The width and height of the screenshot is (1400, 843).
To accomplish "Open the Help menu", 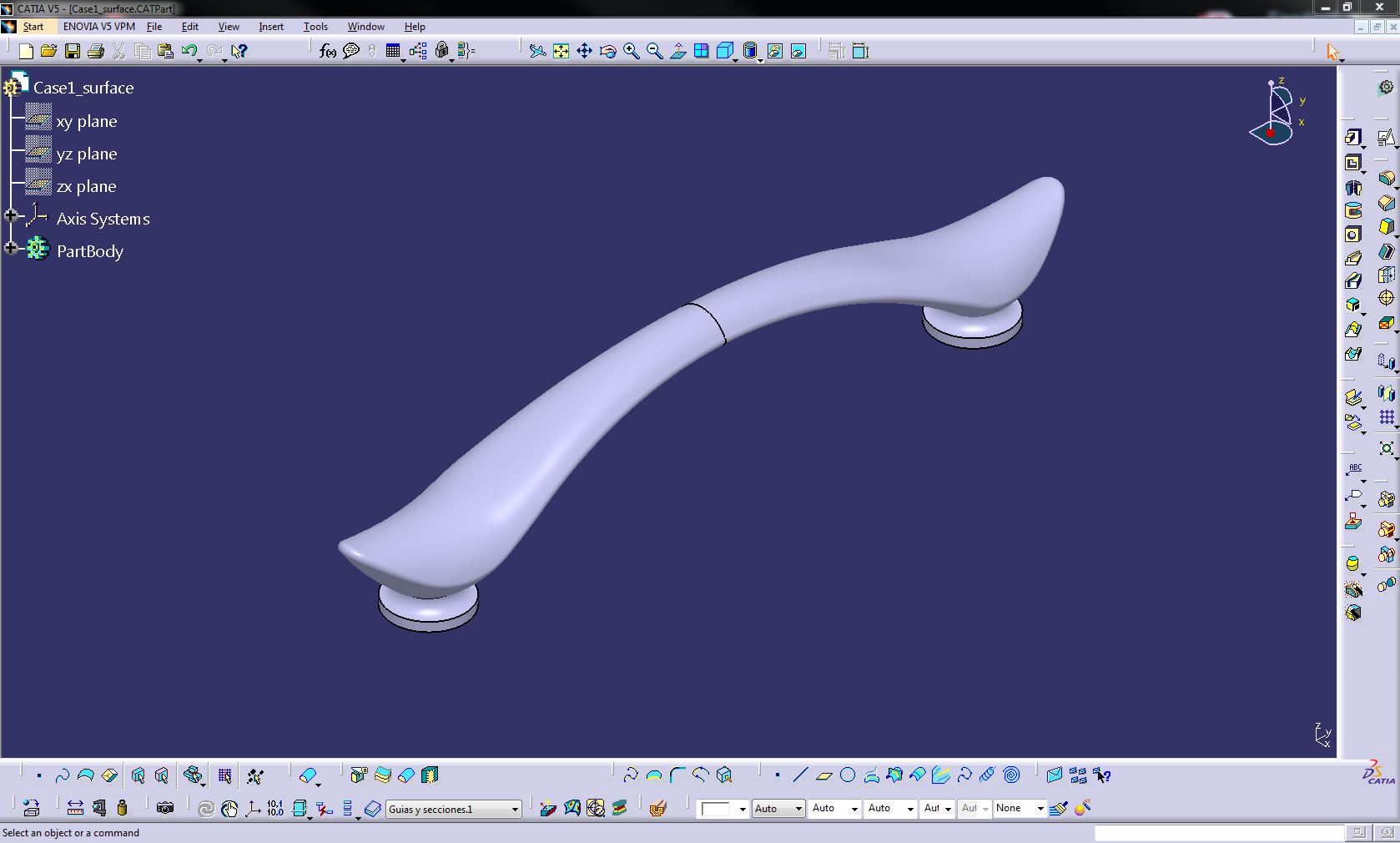I will 415,27.
